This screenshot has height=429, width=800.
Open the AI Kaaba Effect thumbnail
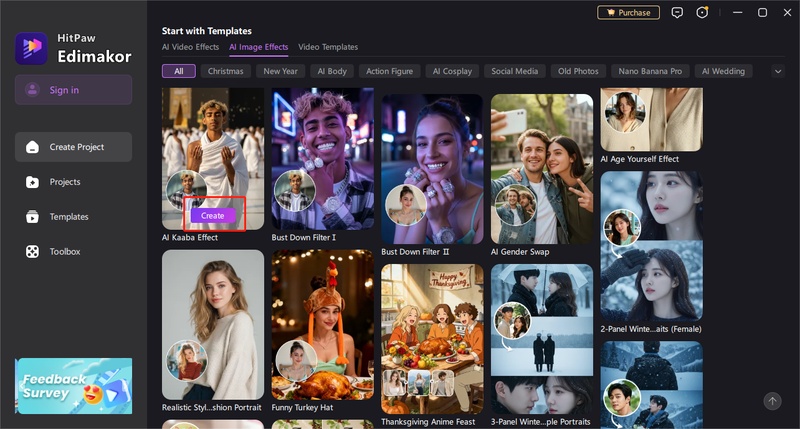[213, 159]
